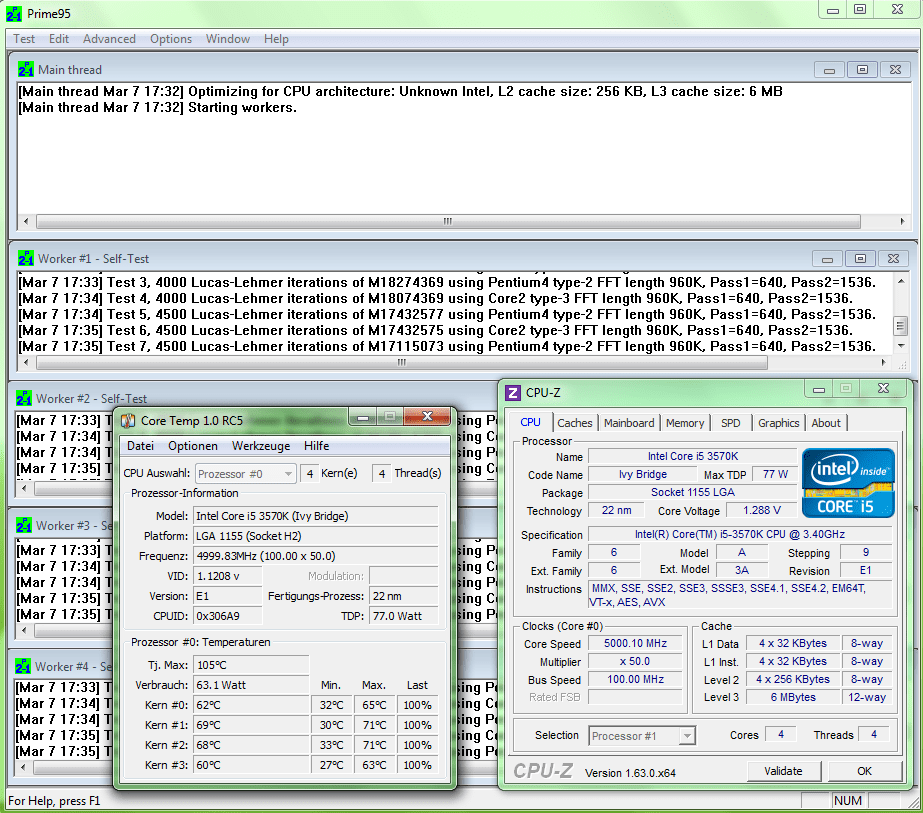Click the Frequenz value 4999.83MHz field
923x813 pixels.
316,556
